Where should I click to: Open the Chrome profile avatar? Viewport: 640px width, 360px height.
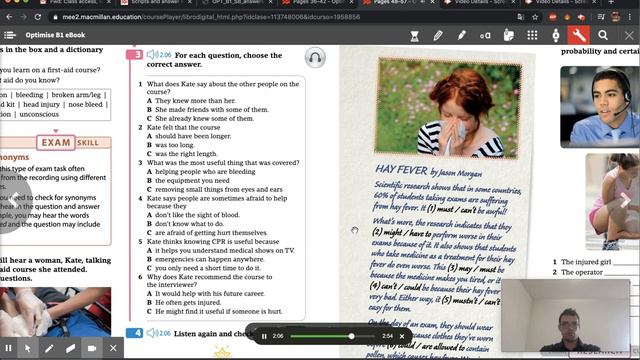tap(616, 17)
